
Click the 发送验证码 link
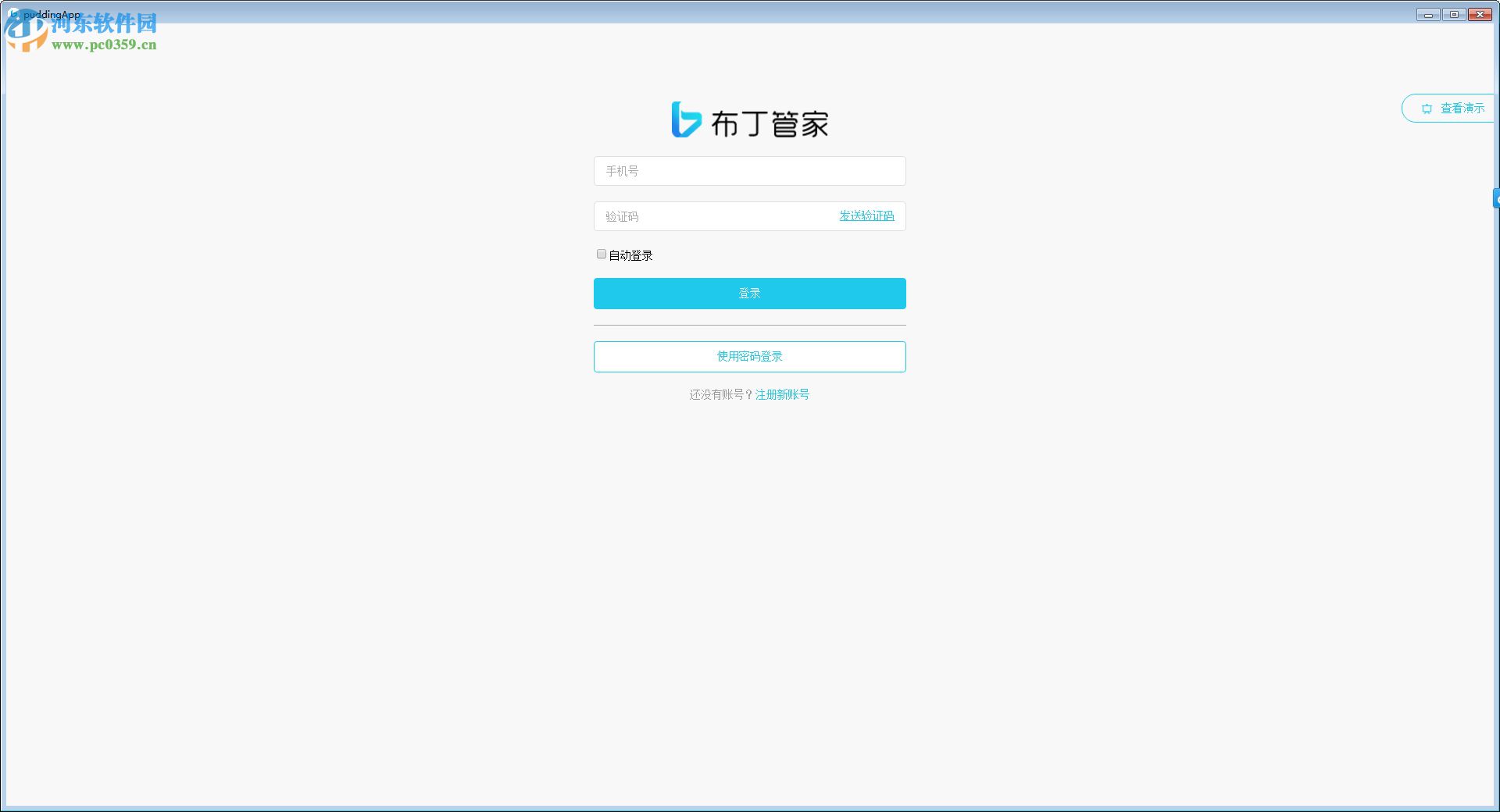tap(866, 215)
